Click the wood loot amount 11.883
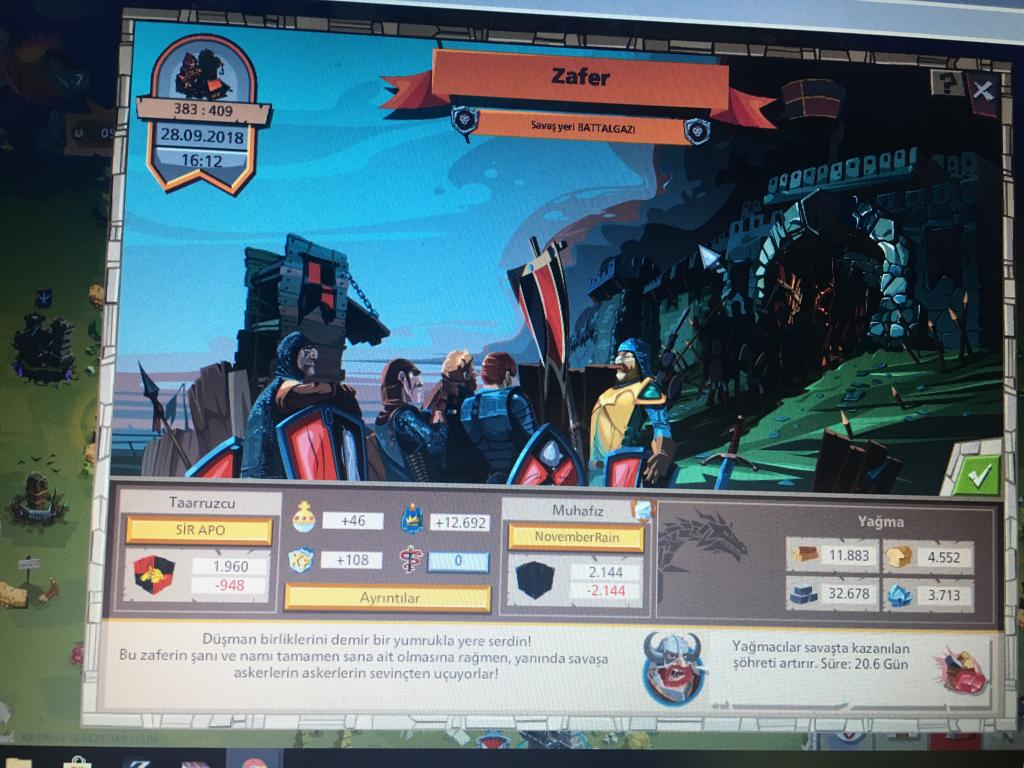 pos(848,555)
